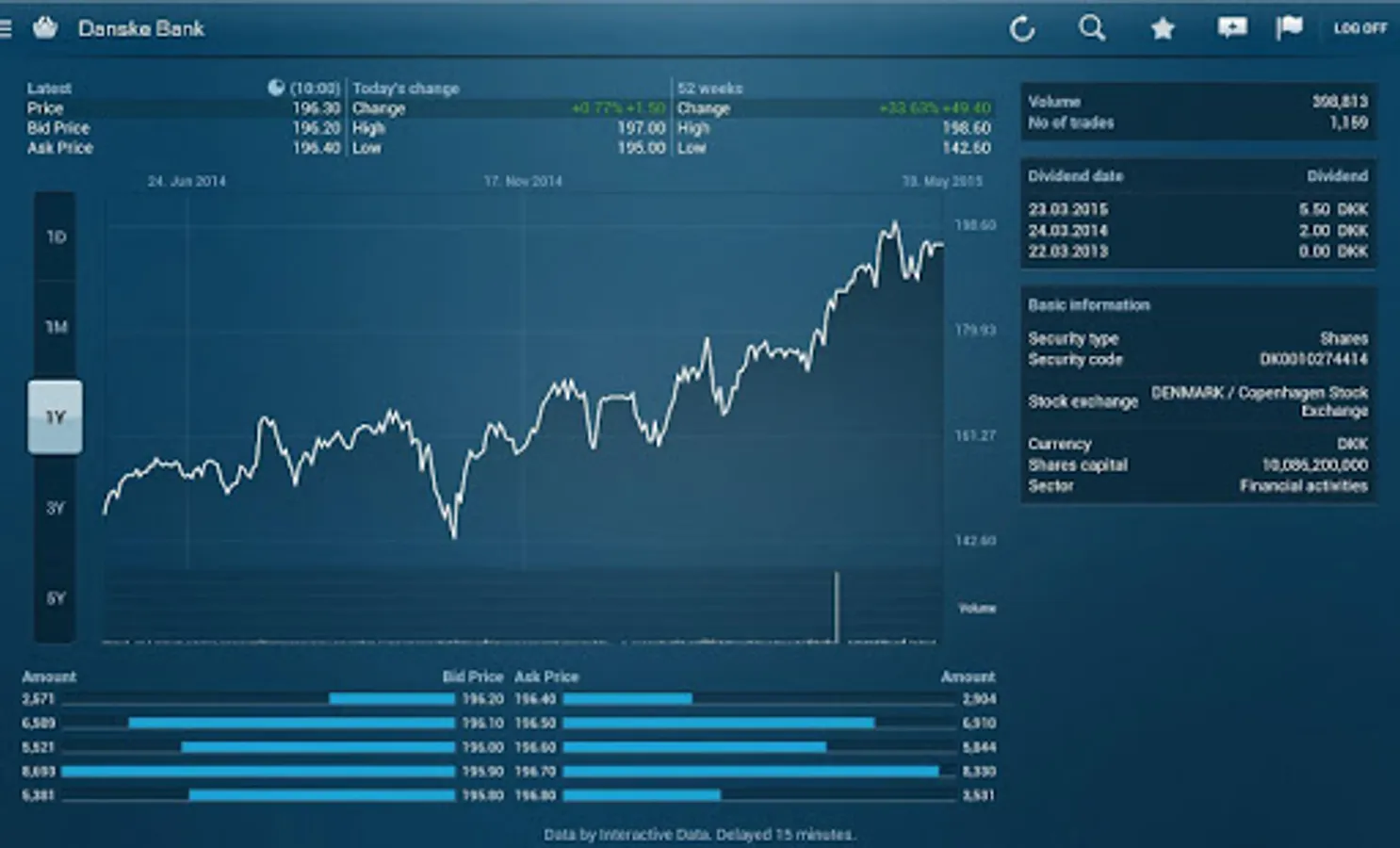Switch chart to 1M range
1400x848 pixels.
tap(56, 327)
